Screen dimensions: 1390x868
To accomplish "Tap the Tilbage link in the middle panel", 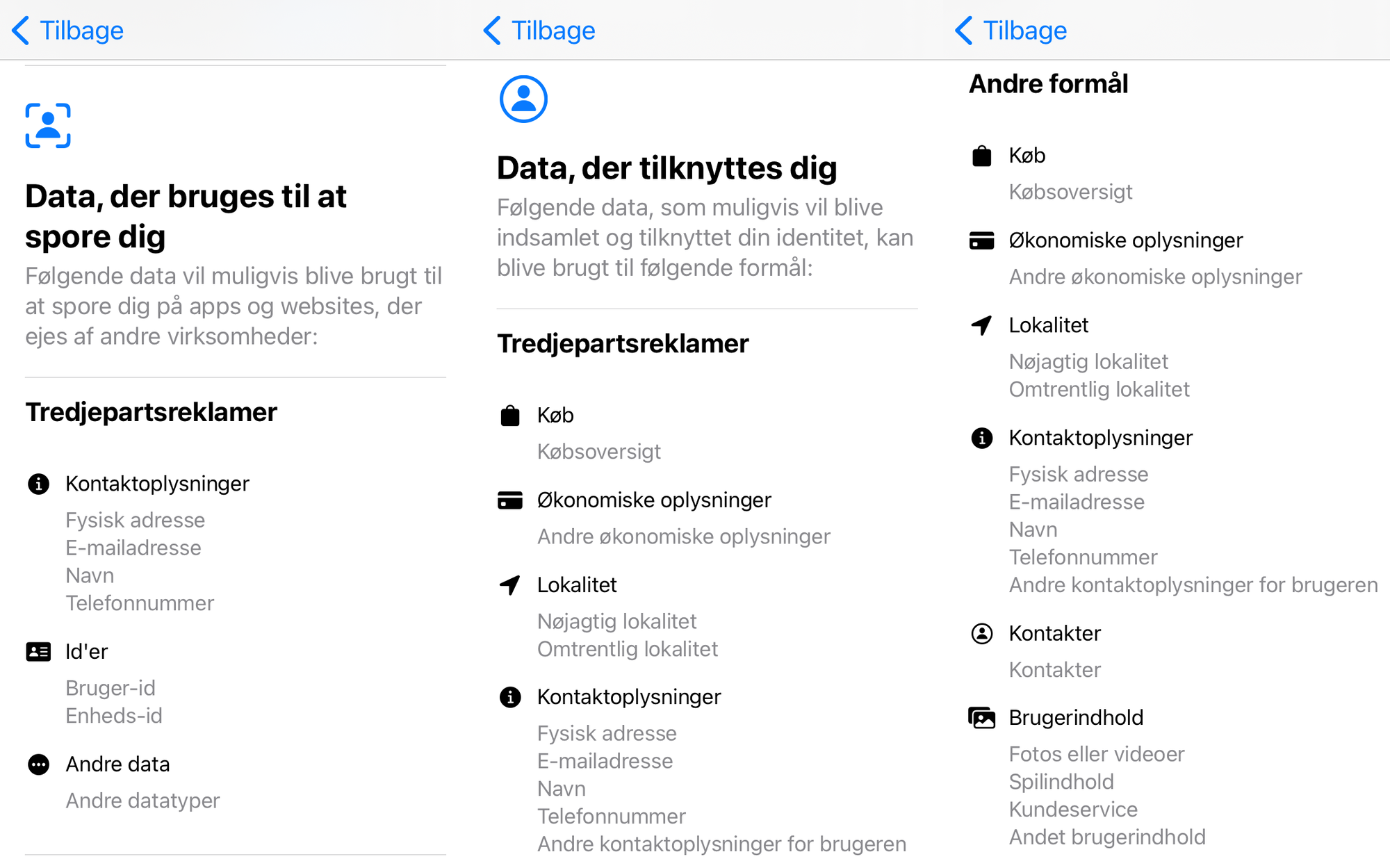I will click(x=554, y=31).
